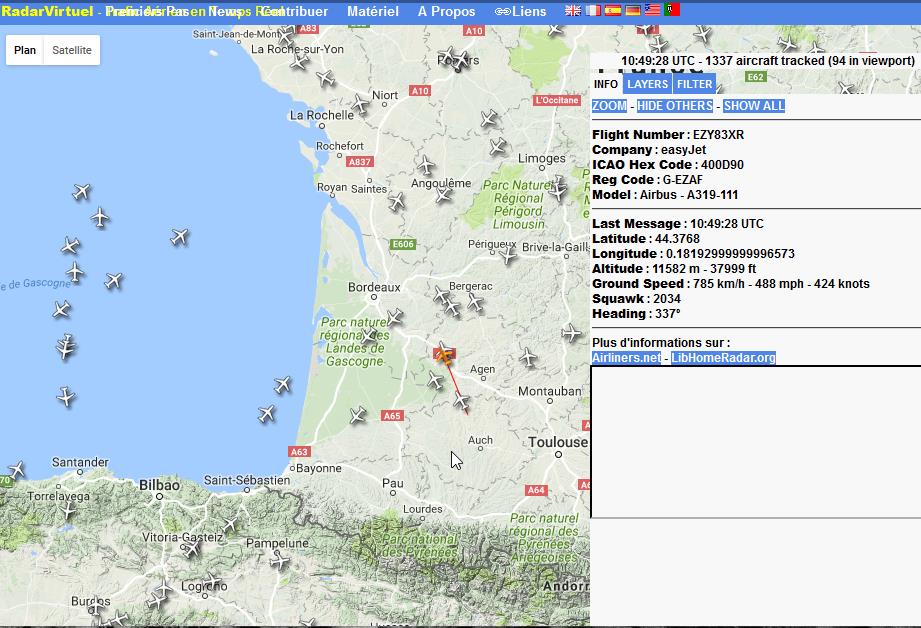Click the squawk value 2034
921x628 pixels.
(667, 298)
